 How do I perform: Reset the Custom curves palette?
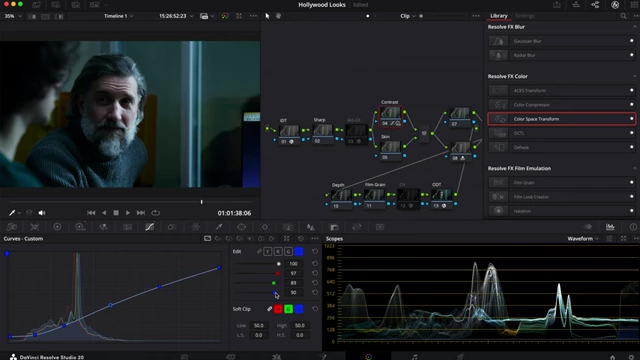301,239
